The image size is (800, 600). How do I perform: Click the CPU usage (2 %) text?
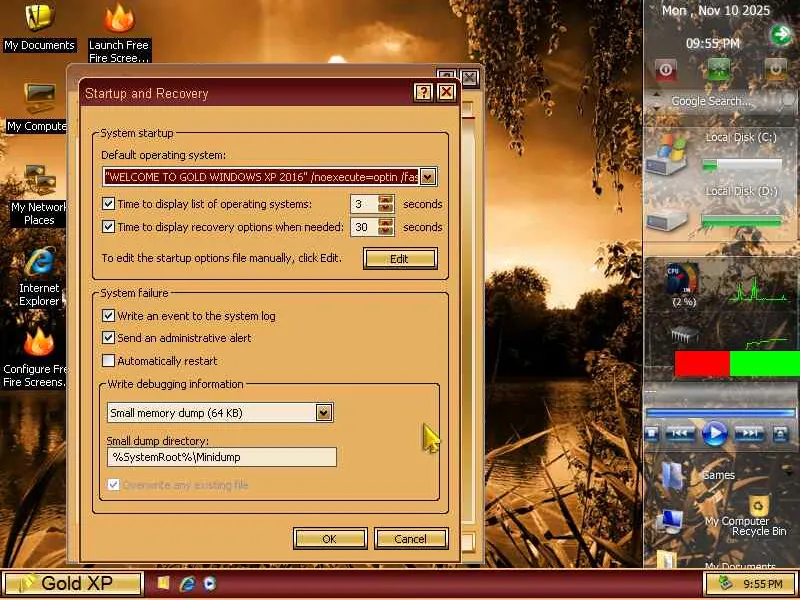[x=684, y=302]
